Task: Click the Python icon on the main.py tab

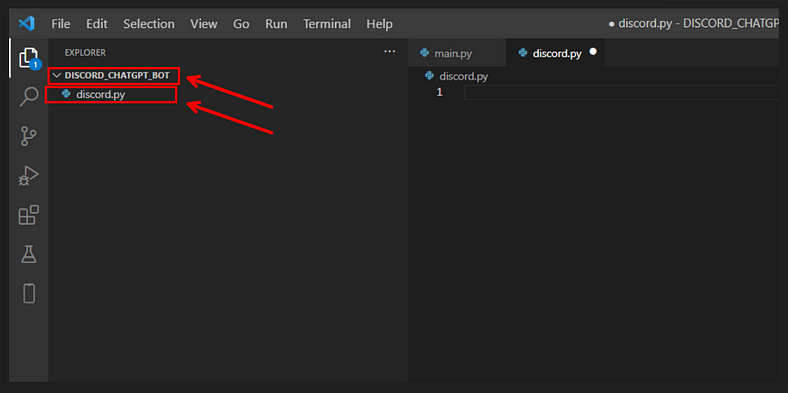Action: [x=425, y=53]
